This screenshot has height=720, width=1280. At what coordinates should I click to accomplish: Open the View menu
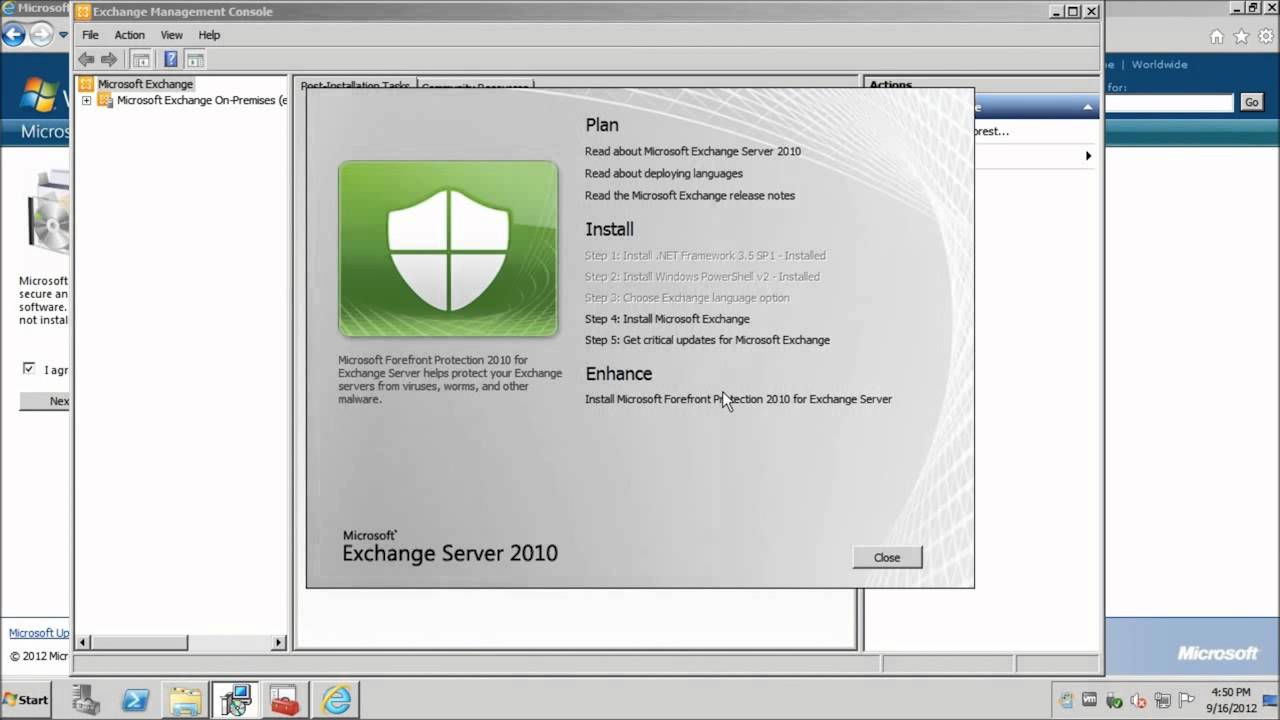click(x=171, y=35)
